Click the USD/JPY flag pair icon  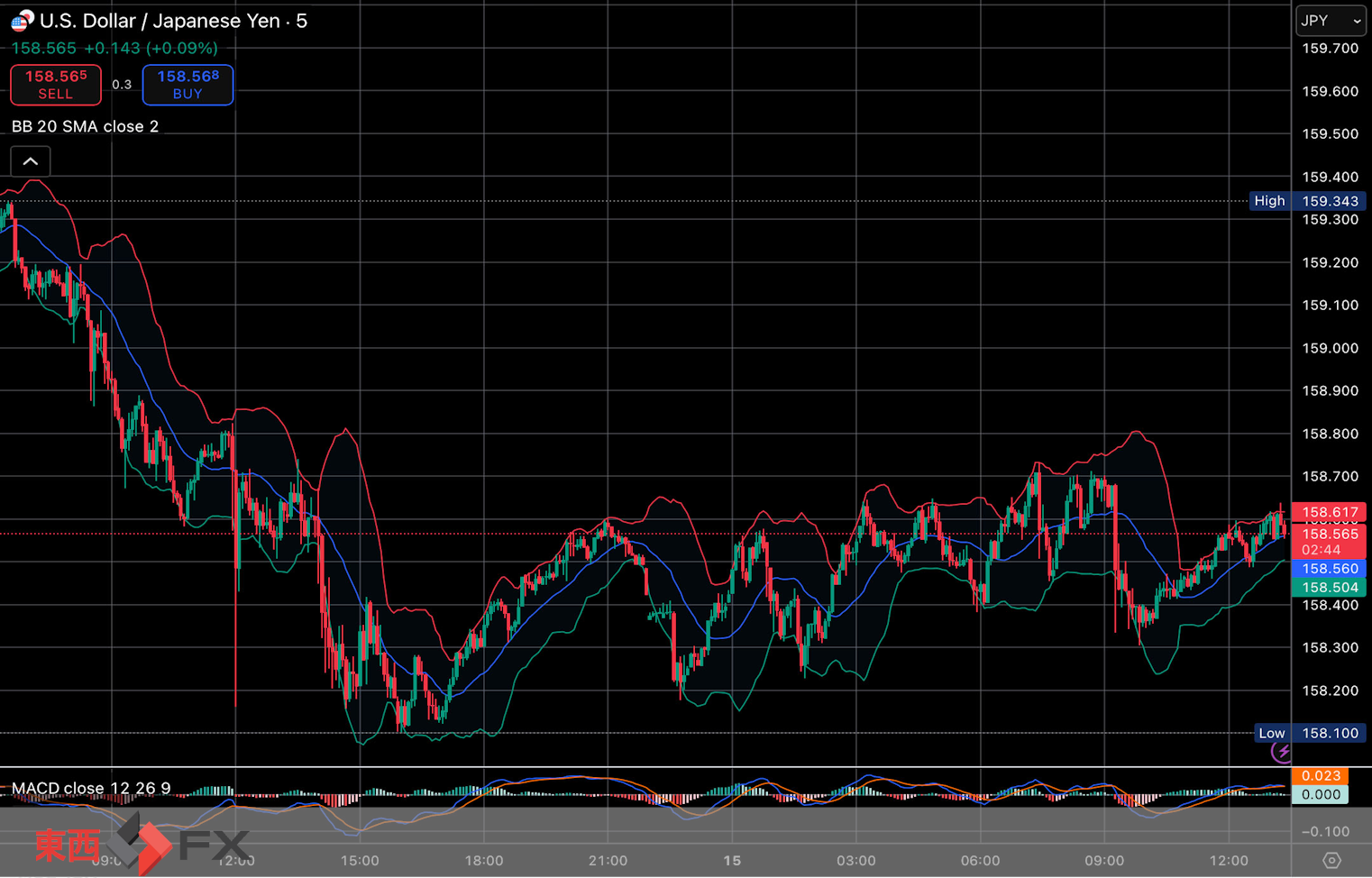(22, 21)
